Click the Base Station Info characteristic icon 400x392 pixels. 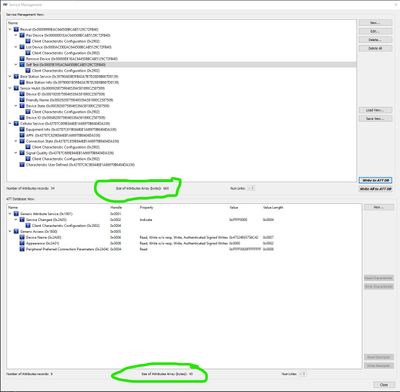click(x=22, y=82)
